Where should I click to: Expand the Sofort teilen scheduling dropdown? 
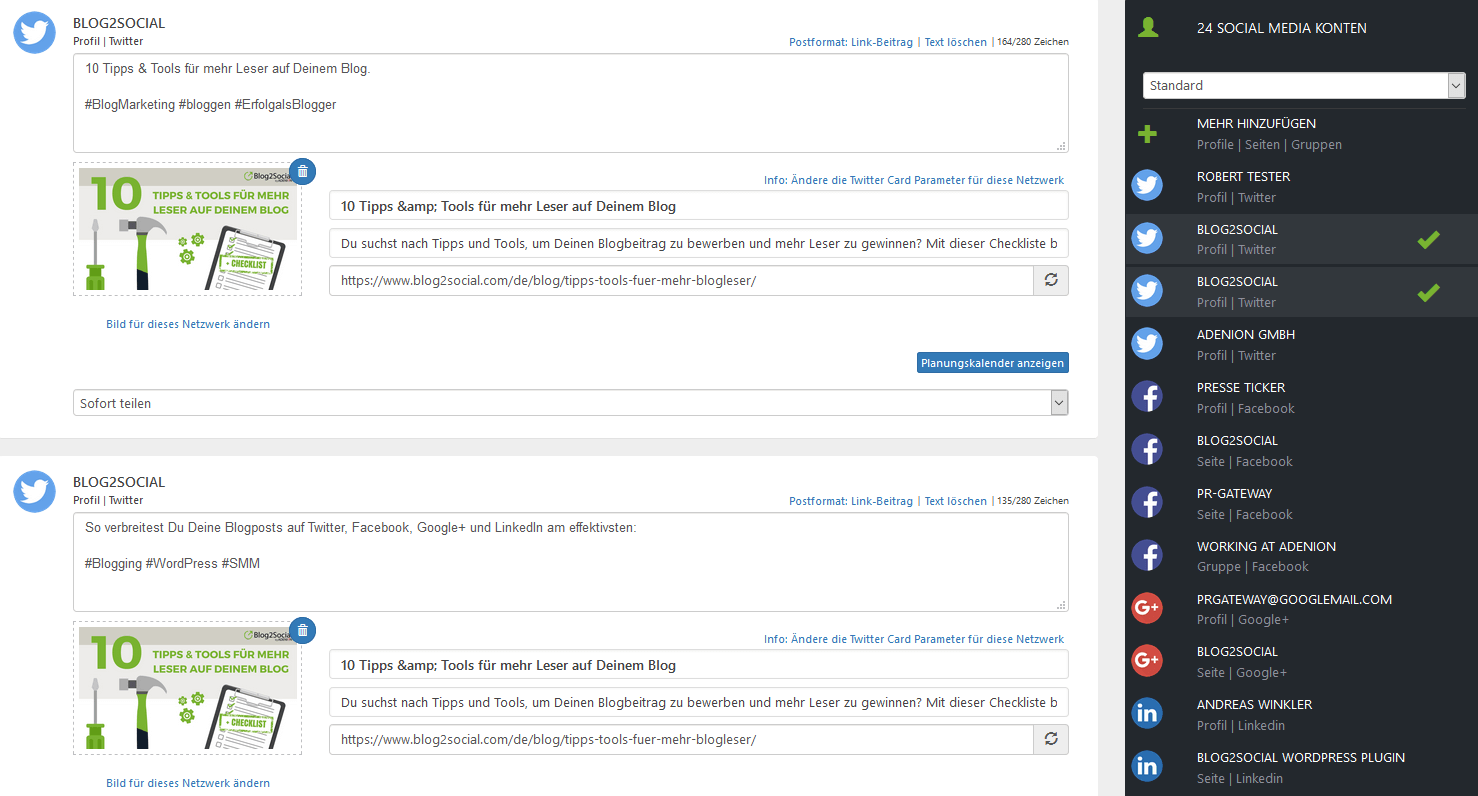570,403
